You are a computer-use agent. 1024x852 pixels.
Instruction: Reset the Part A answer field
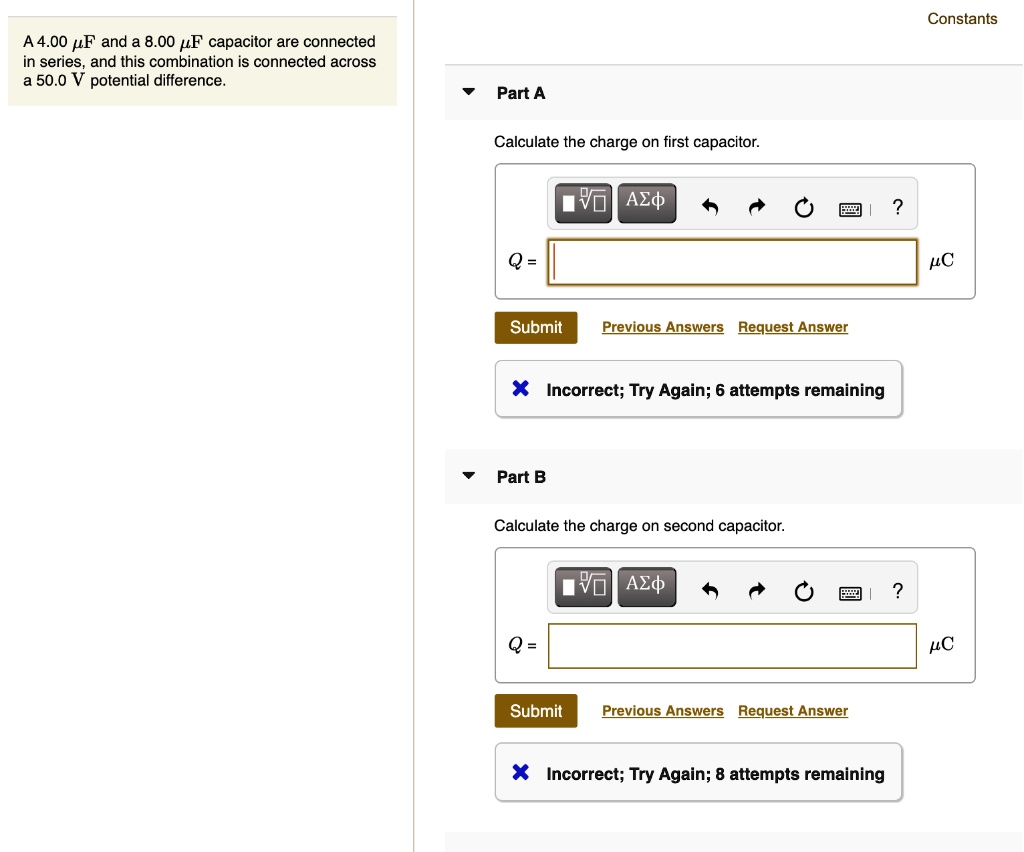pyautogui.click(x=803, y=208)
